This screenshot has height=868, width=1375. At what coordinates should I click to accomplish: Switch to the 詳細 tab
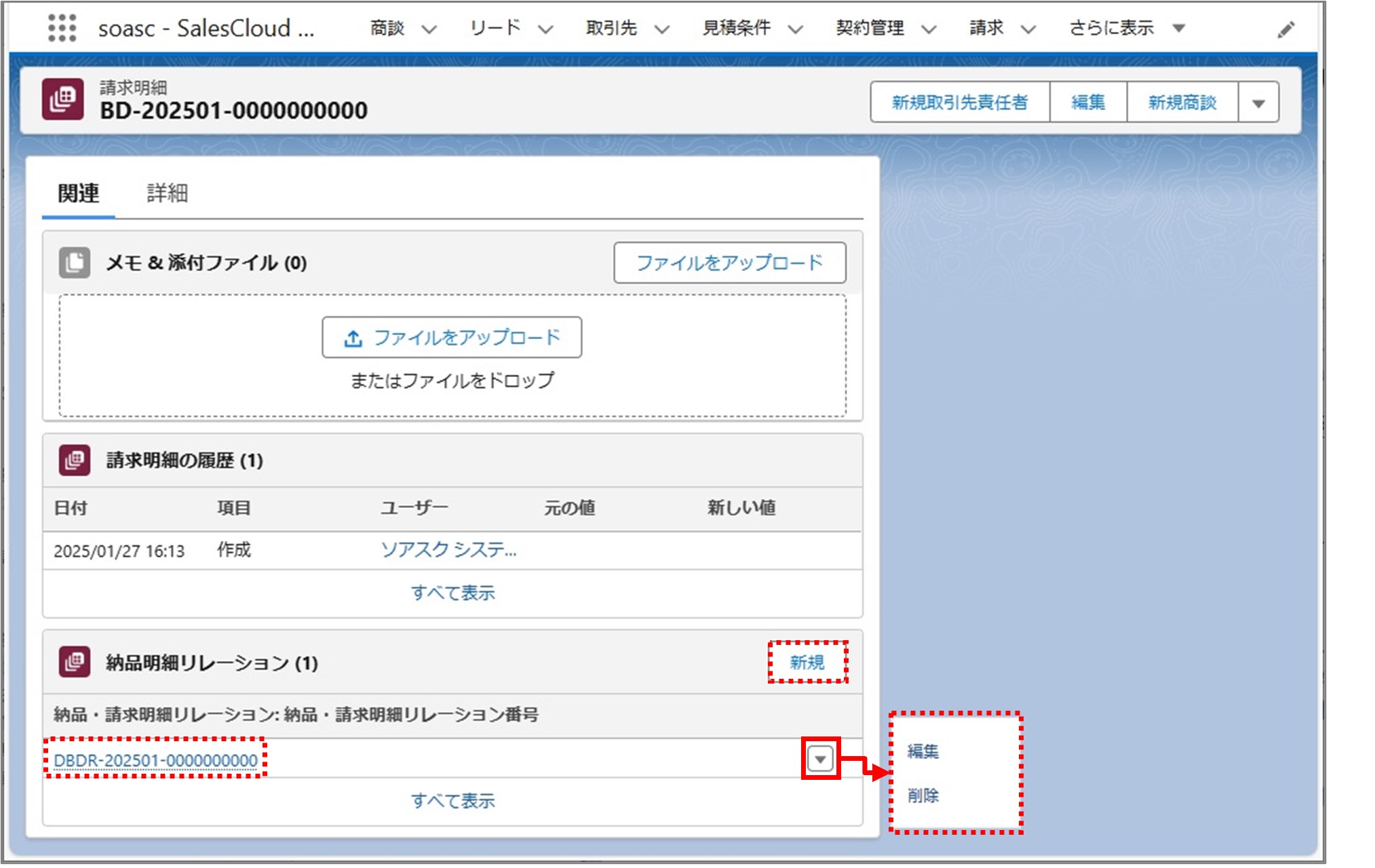tap(167, 193)
